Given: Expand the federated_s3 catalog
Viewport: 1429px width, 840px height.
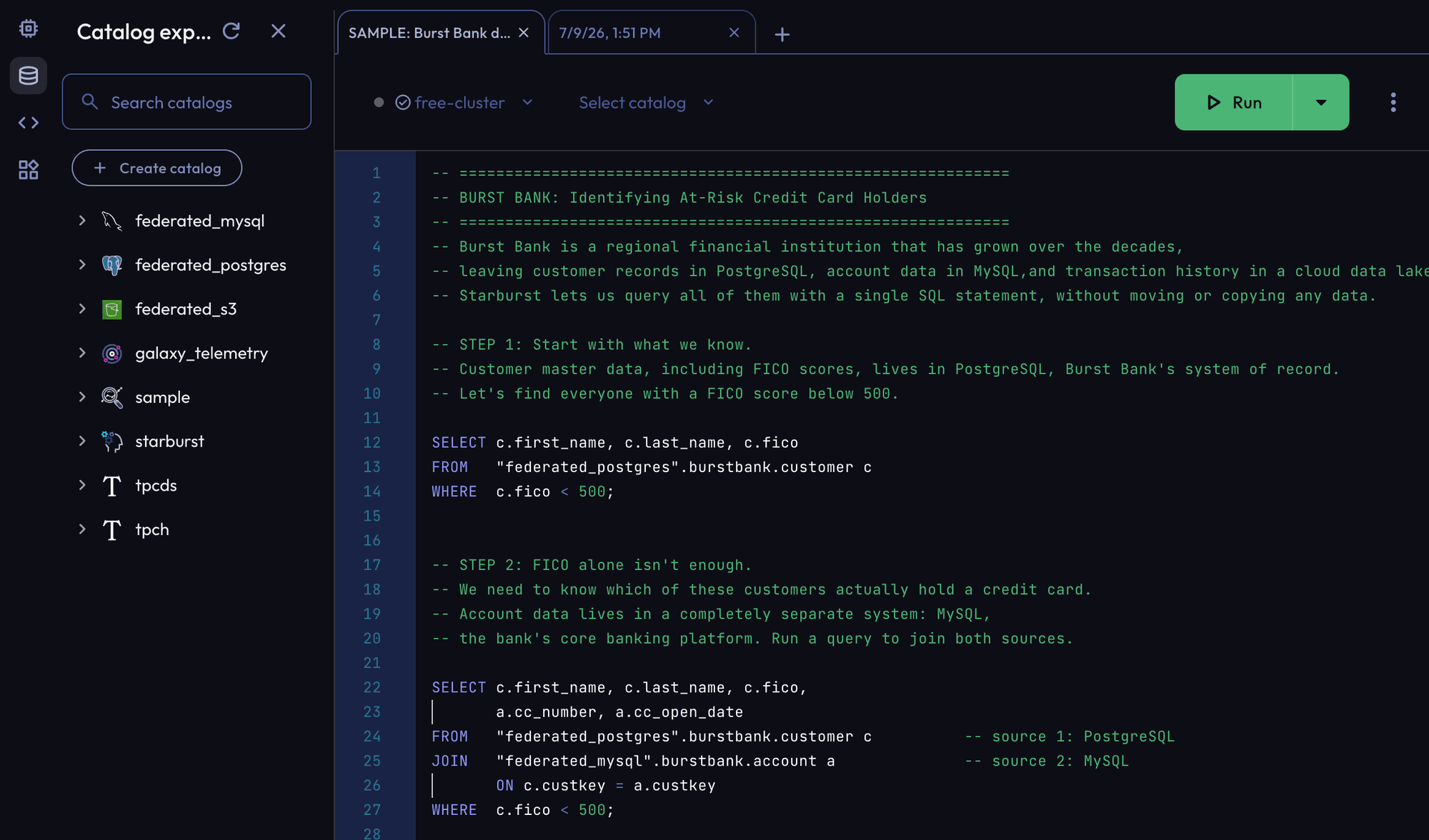Looking at the screenshot, I should tap(82, 309).
